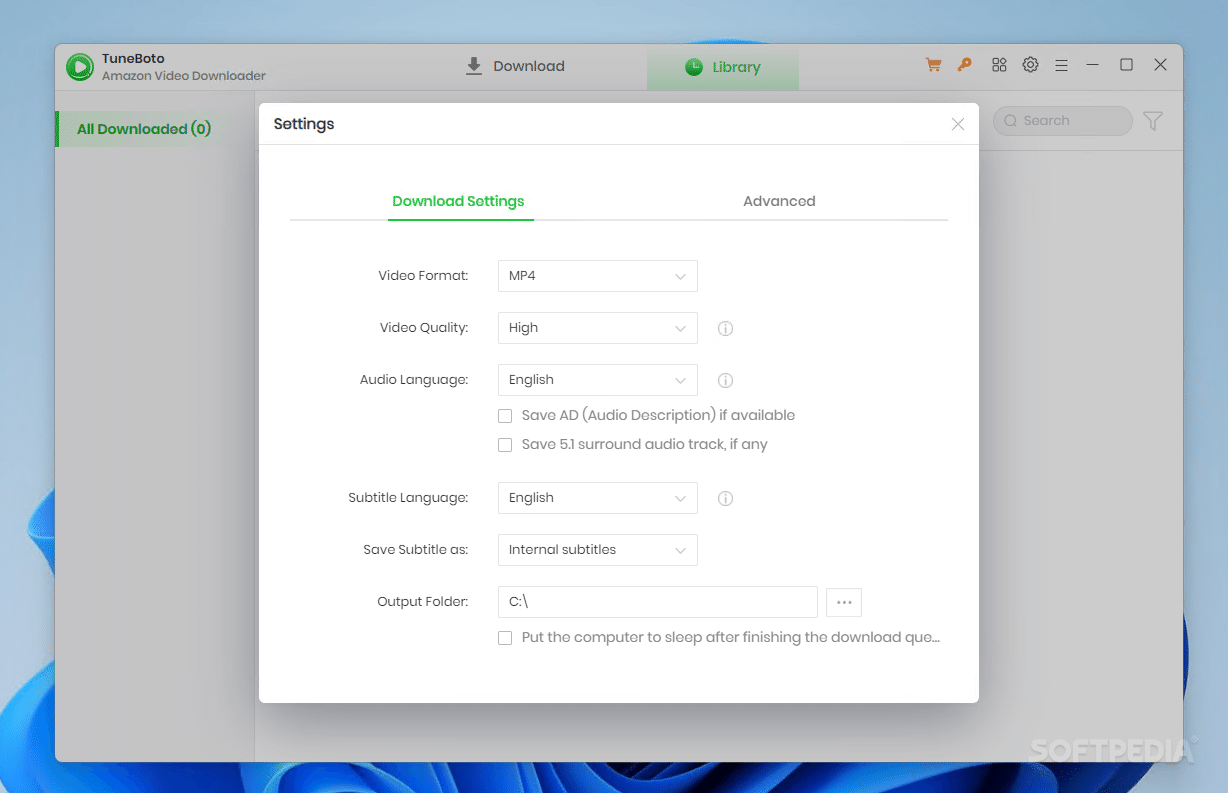Image resolution: width=1228 pixels, height=793 pixels.
Task: Open the Save Subtitle as dropdown
Action: point(598,550)
